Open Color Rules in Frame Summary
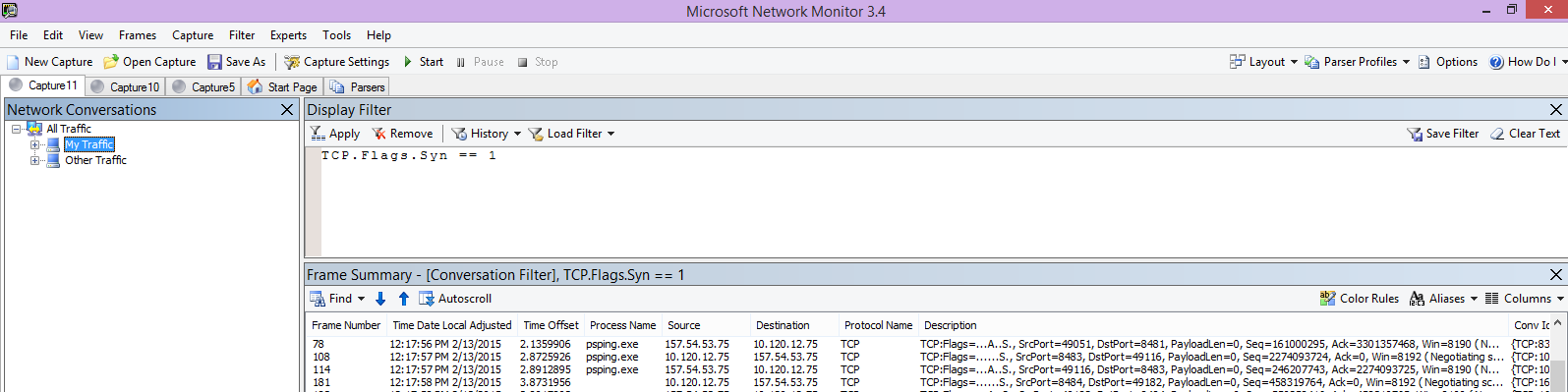The width and height of the screenshot is (1568, 392). pyautogui.click(x=1359, y=299)
